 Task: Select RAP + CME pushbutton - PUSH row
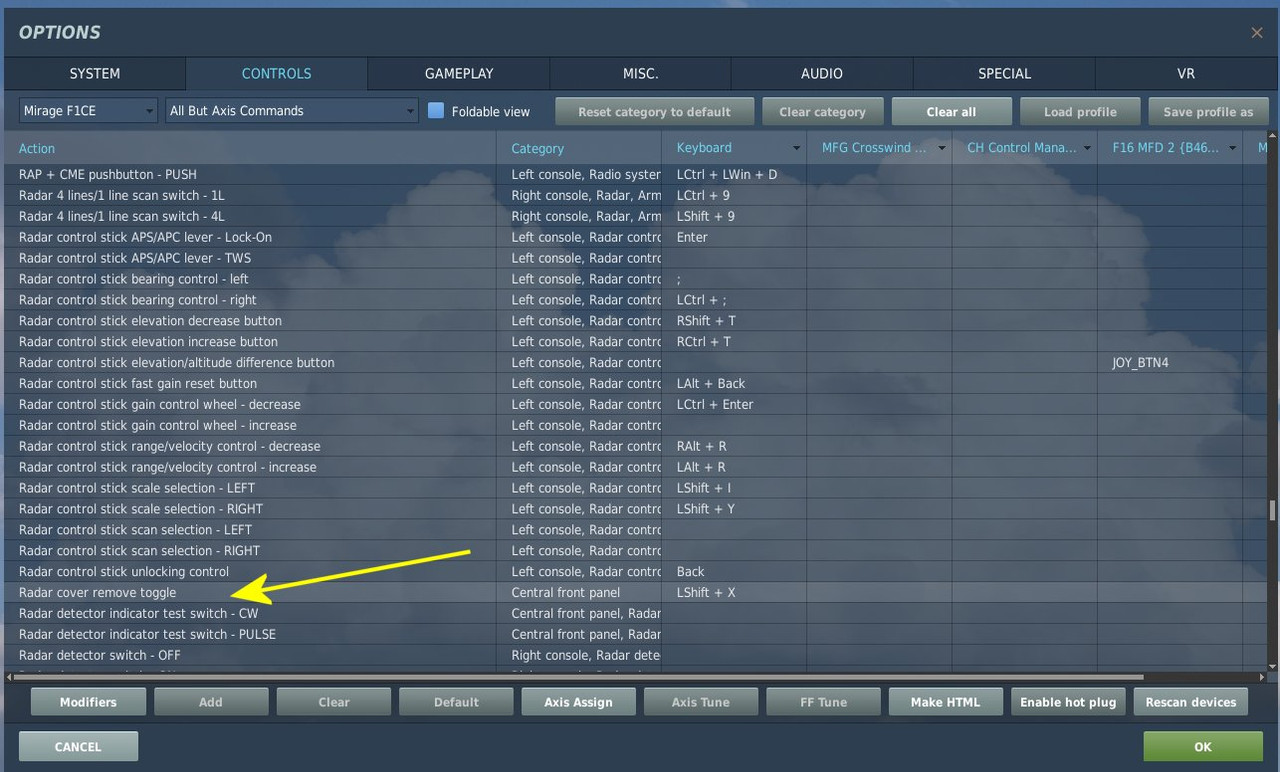click(636, 175)
